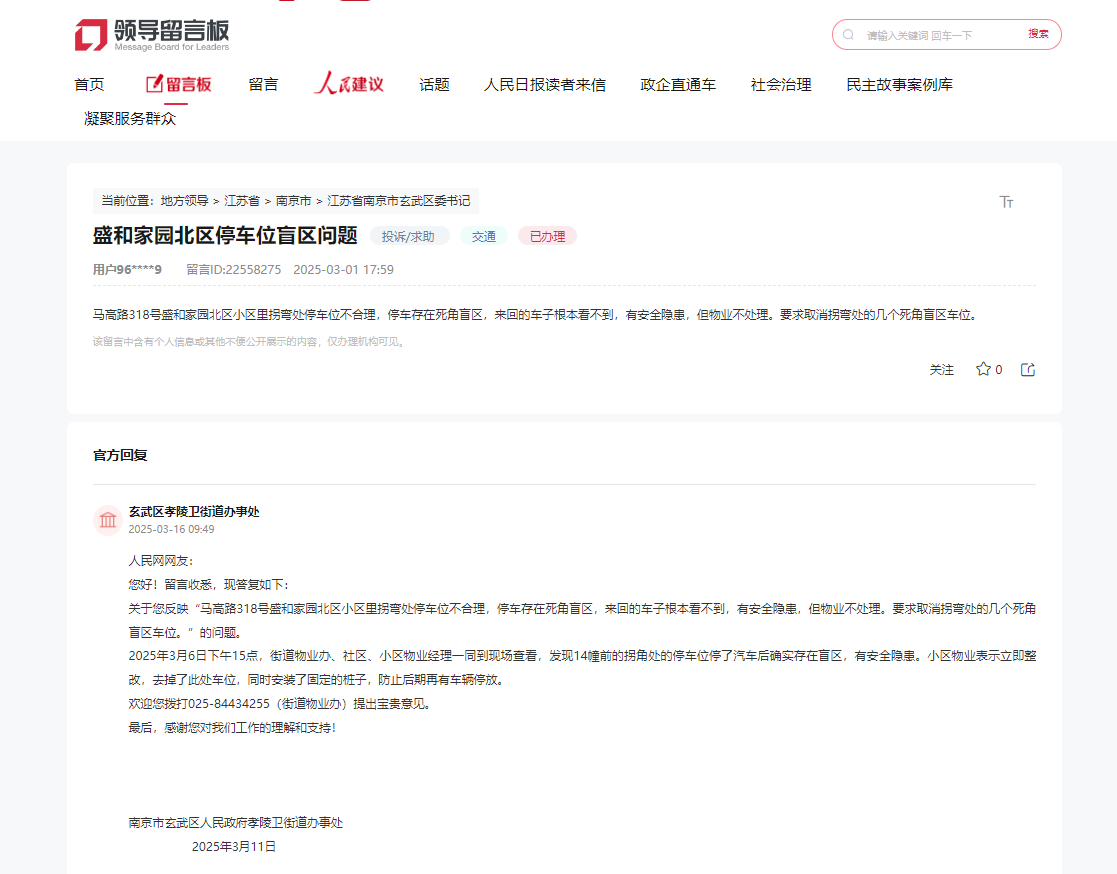The height and width of the screenshot is (874, 1117).
Task: Switch to the 话题 section
Action: [434, 84]
